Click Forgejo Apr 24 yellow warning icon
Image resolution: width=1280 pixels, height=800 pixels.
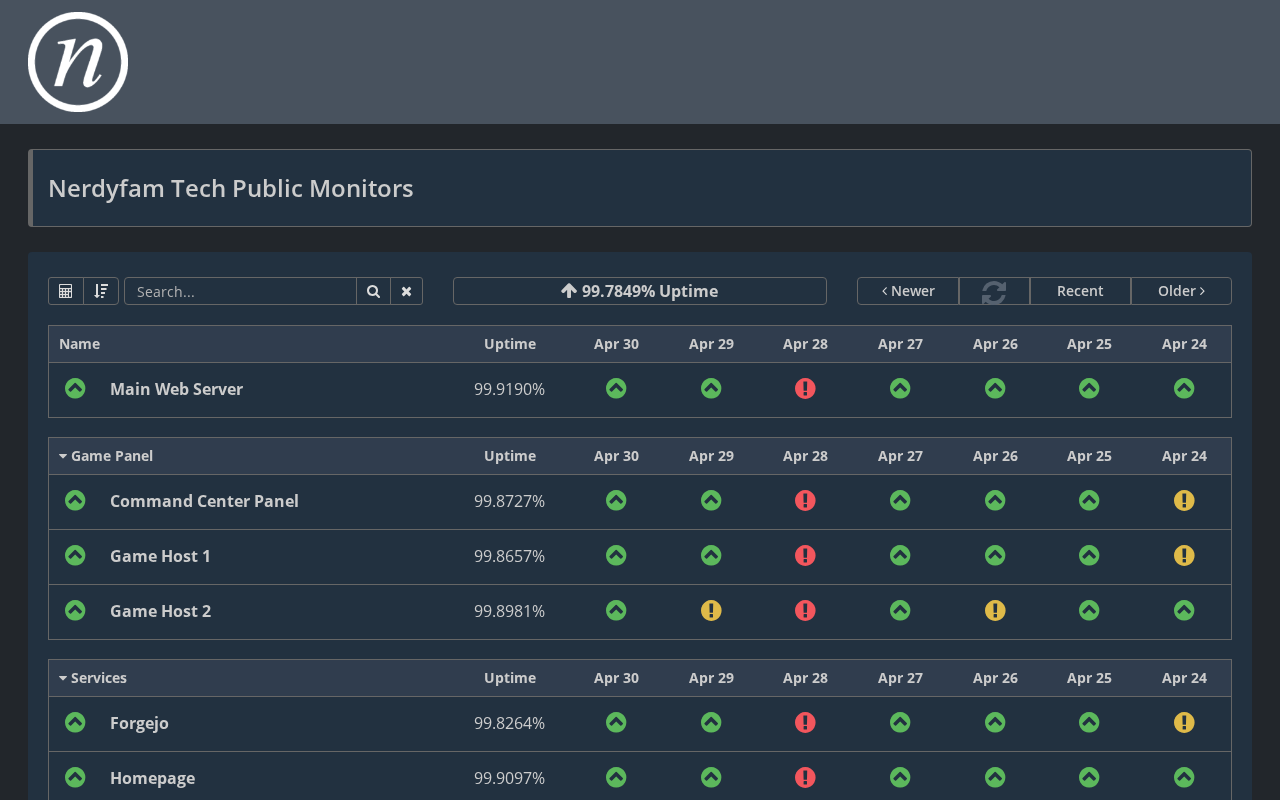[x=1184, y=723]
